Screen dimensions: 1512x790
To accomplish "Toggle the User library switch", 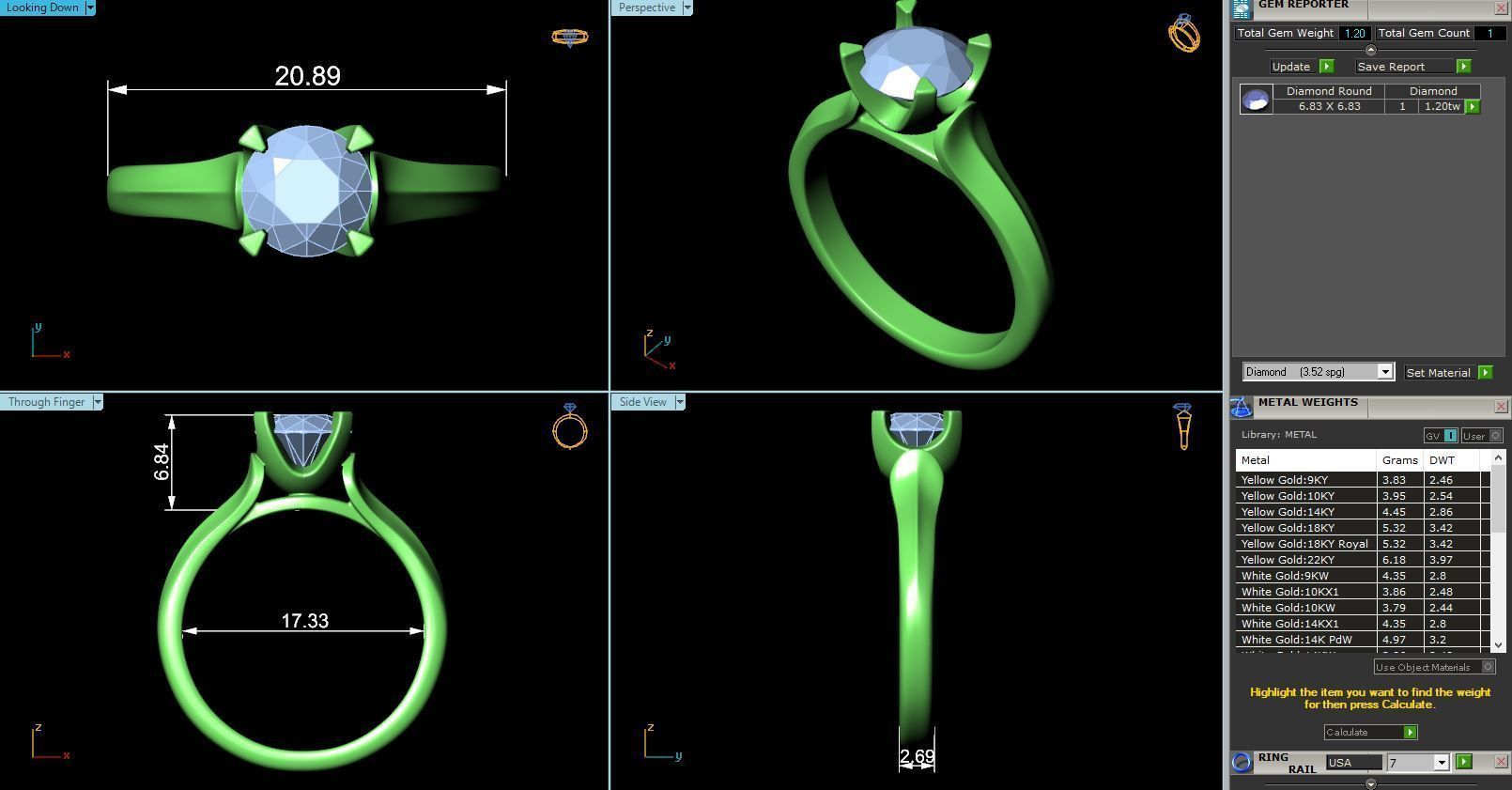I will point(1483,436).
